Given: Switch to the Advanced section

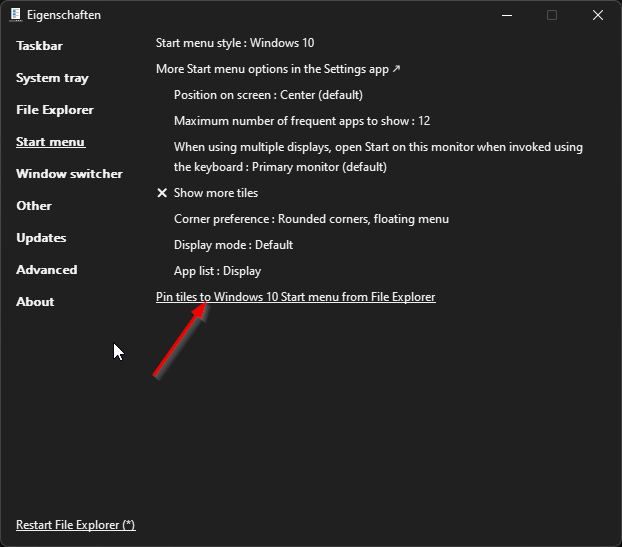Looking at the screenshot, I should tap(46, 270).
